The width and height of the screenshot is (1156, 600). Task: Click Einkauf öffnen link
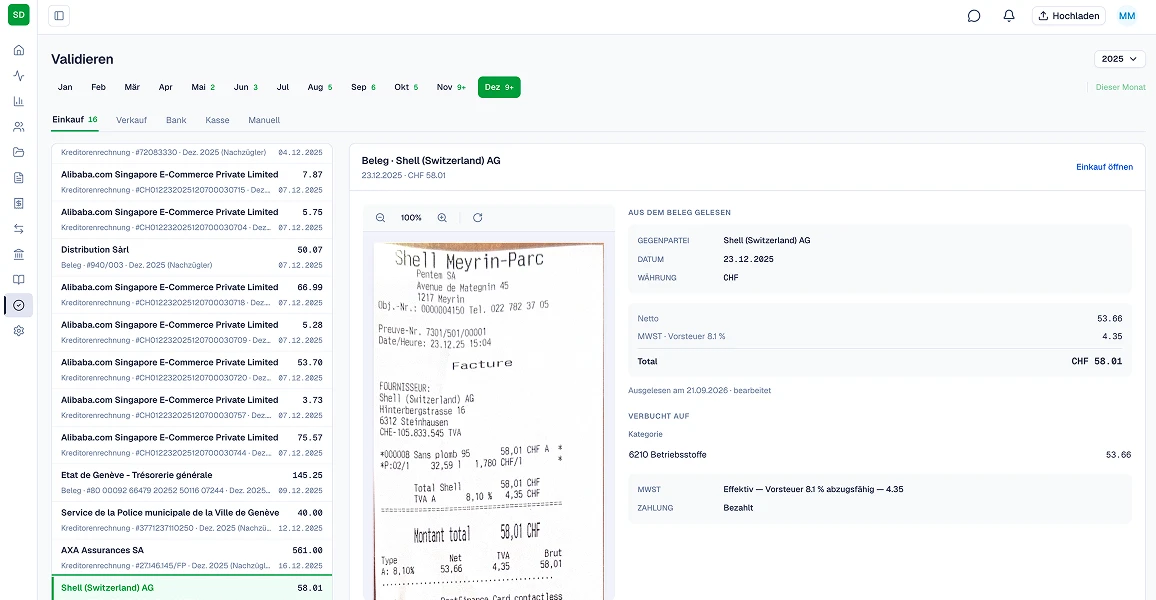click(x=1104, y=167)
